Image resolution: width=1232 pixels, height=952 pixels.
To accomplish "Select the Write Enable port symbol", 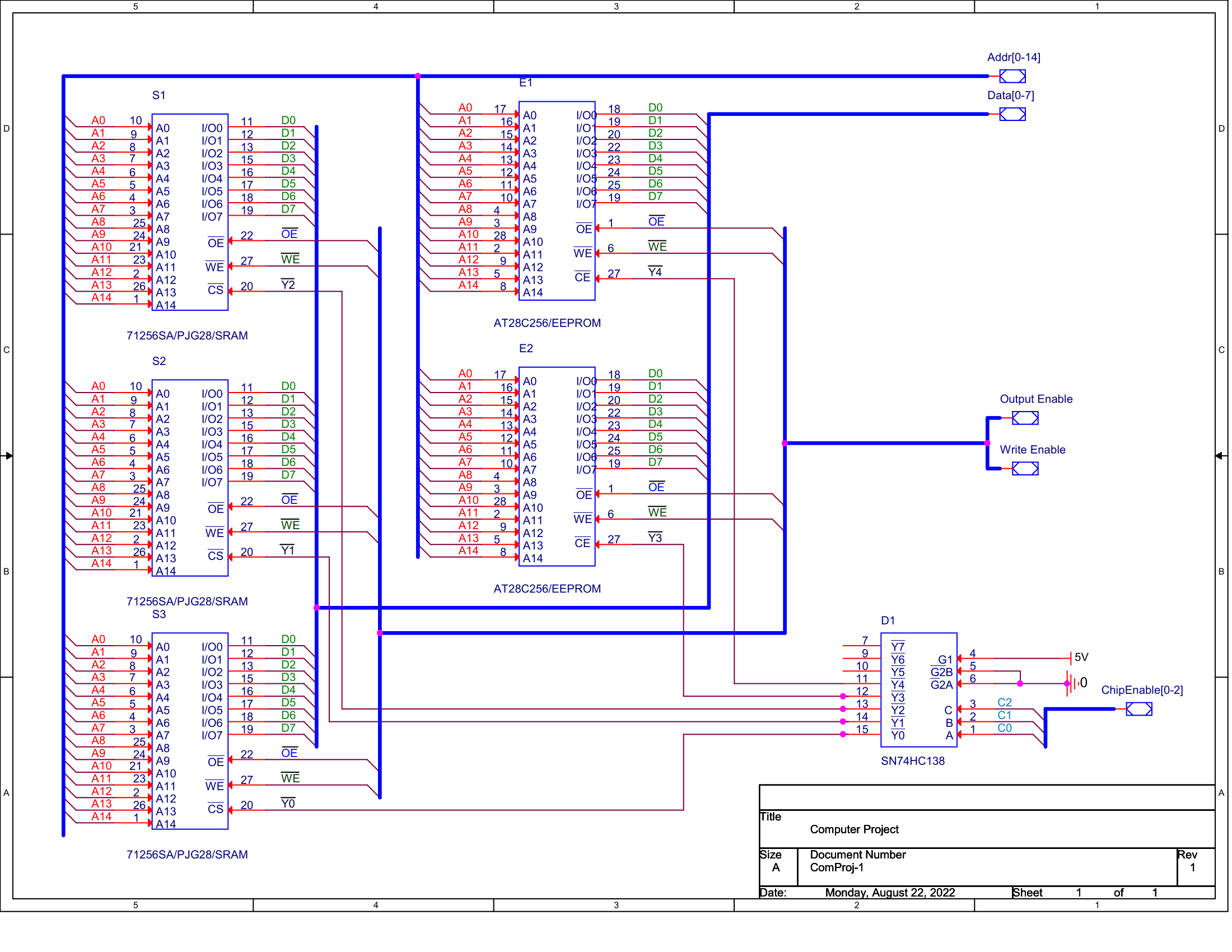I will [x=1025, y=469].
